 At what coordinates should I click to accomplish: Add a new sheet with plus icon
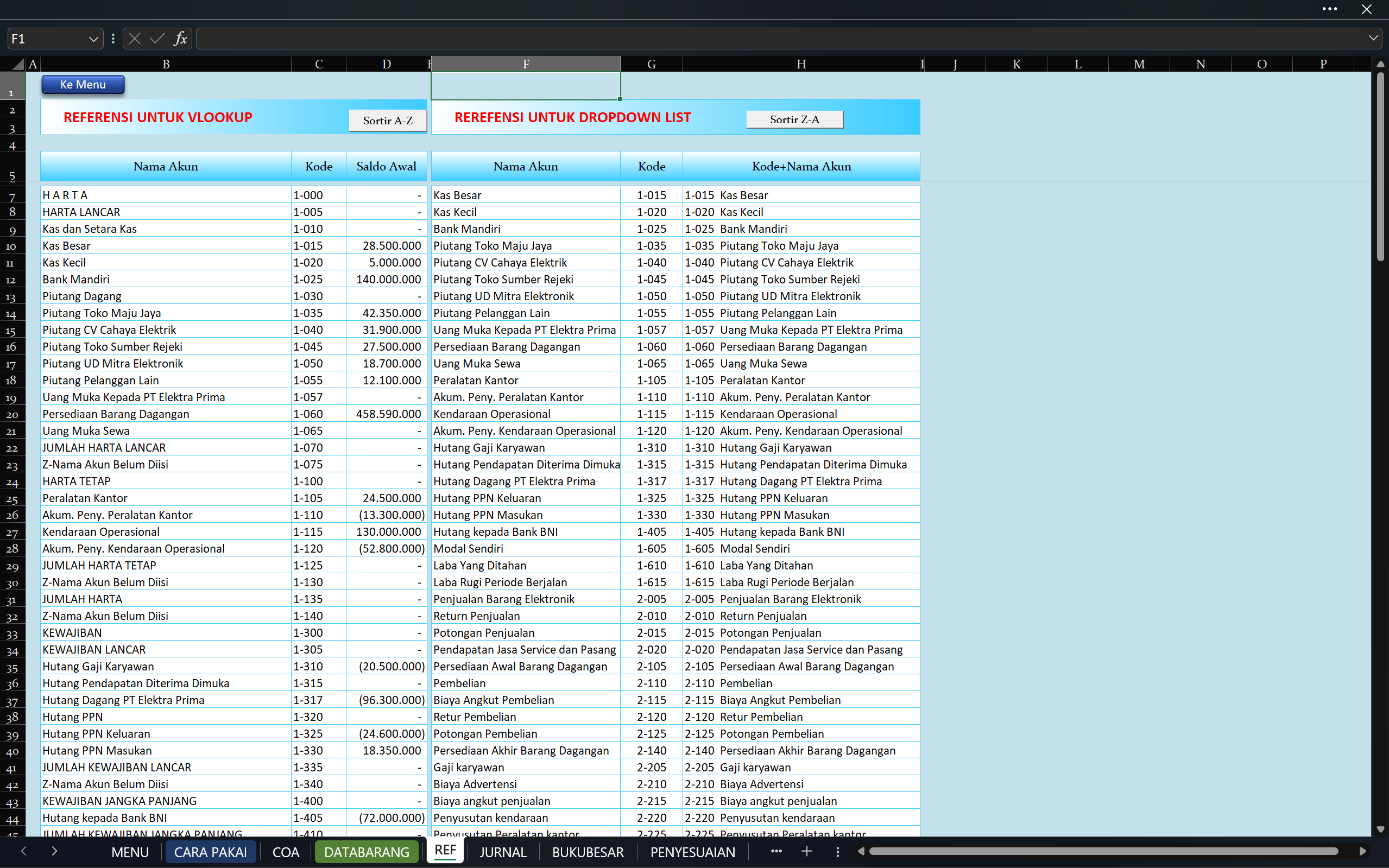807,851
